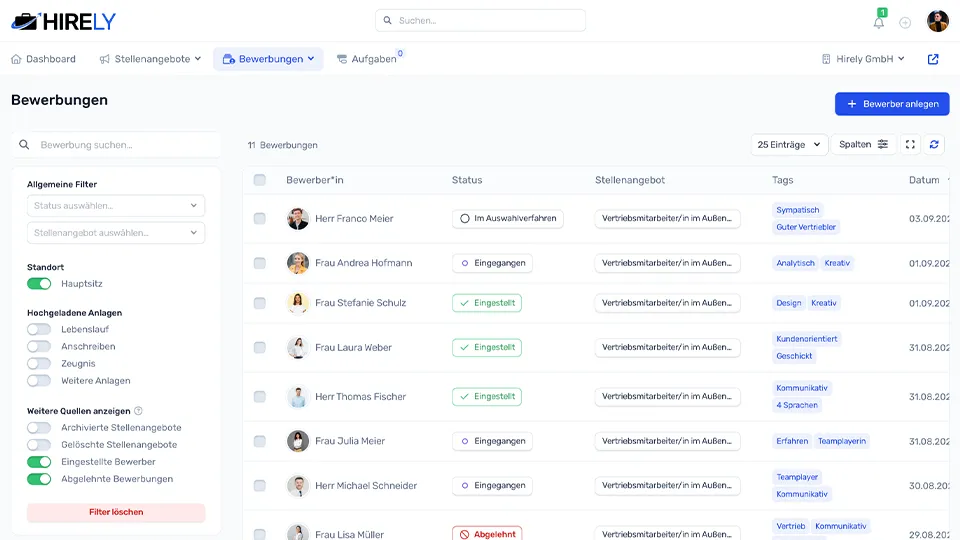Turn on Archivierte Stellenangebote toggle
Screen dimensions: 960x540
(x=39, y=428)
